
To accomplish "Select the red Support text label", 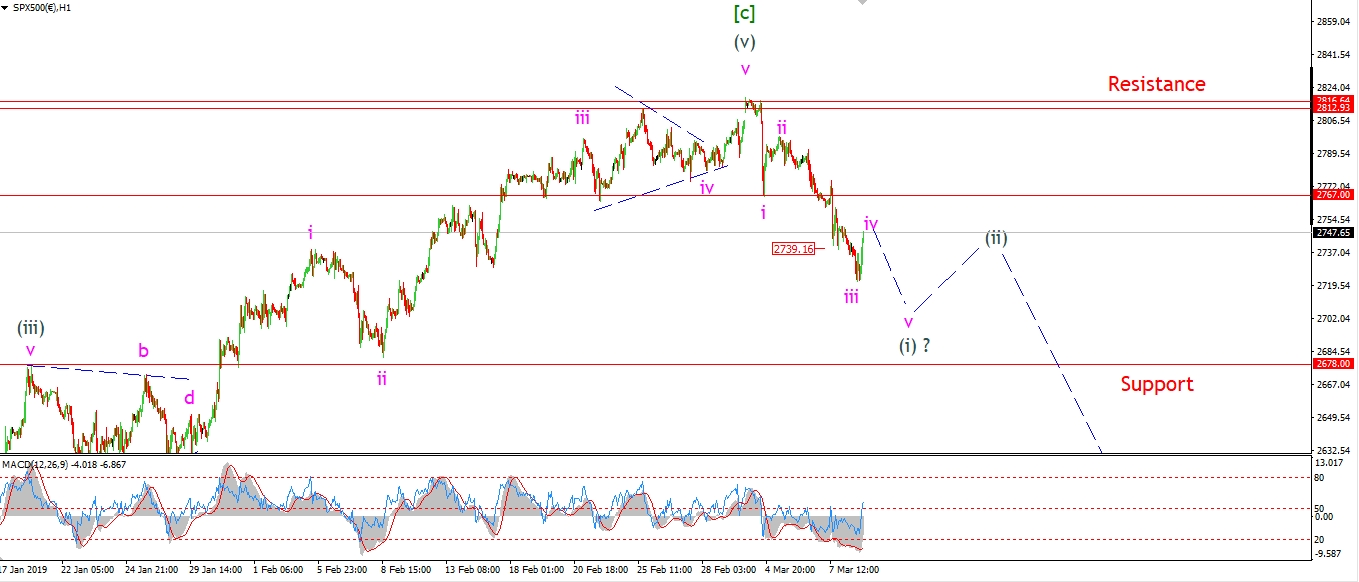I will pyautogui.click(x=1156, y=384).
